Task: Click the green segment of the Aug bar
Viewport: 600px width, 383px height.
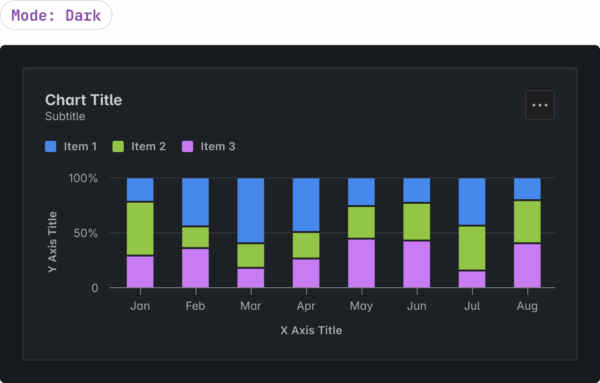Action: 527,222
